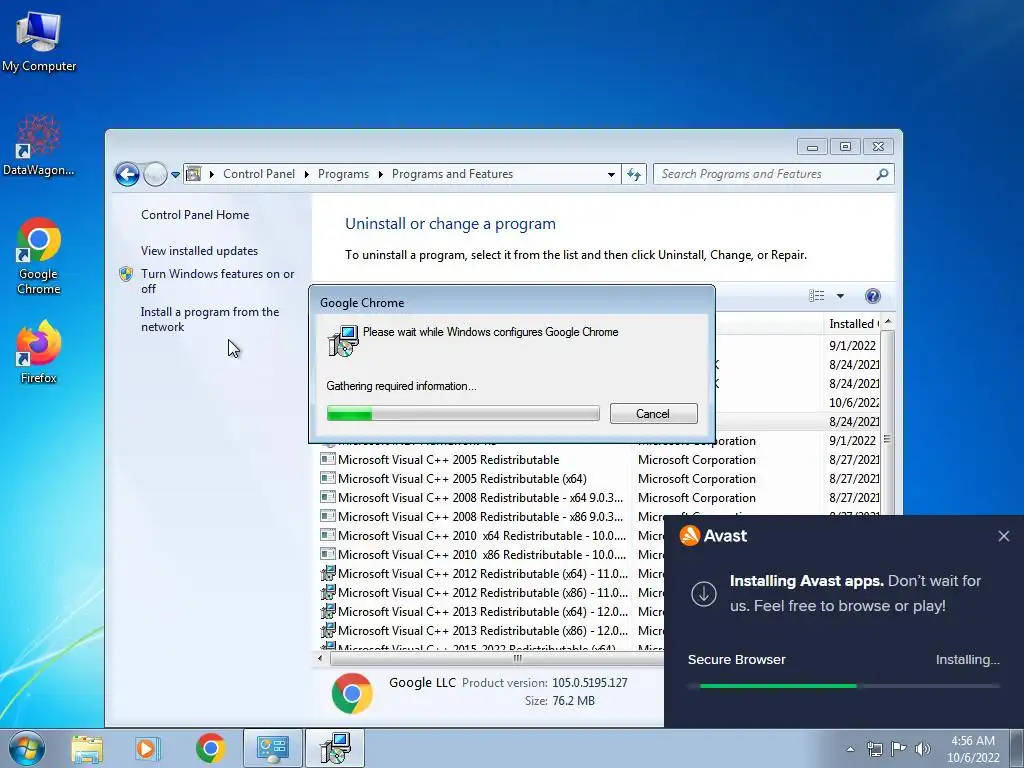Viewport: 1024px width, 768px height.
Task: Click the Action Center flag tray icon
Action: (899, 749)
